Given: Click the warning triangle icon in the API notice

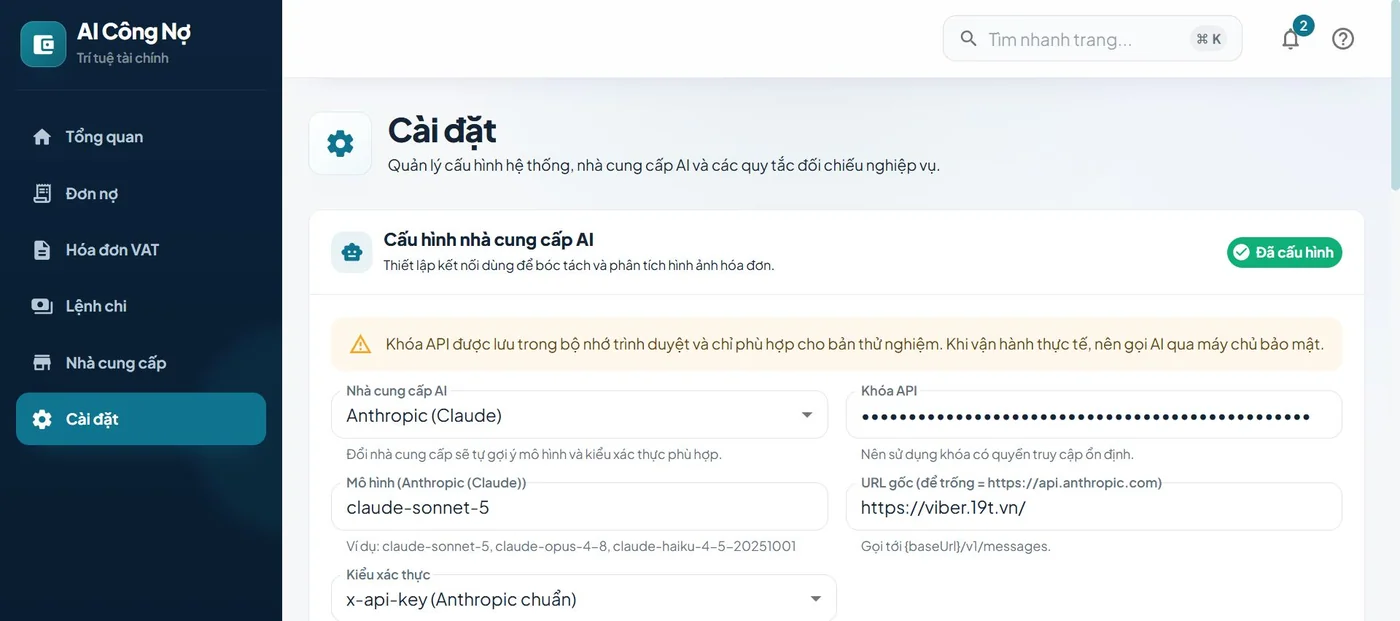Looking at the screenshot, I should tap(361, 345).
